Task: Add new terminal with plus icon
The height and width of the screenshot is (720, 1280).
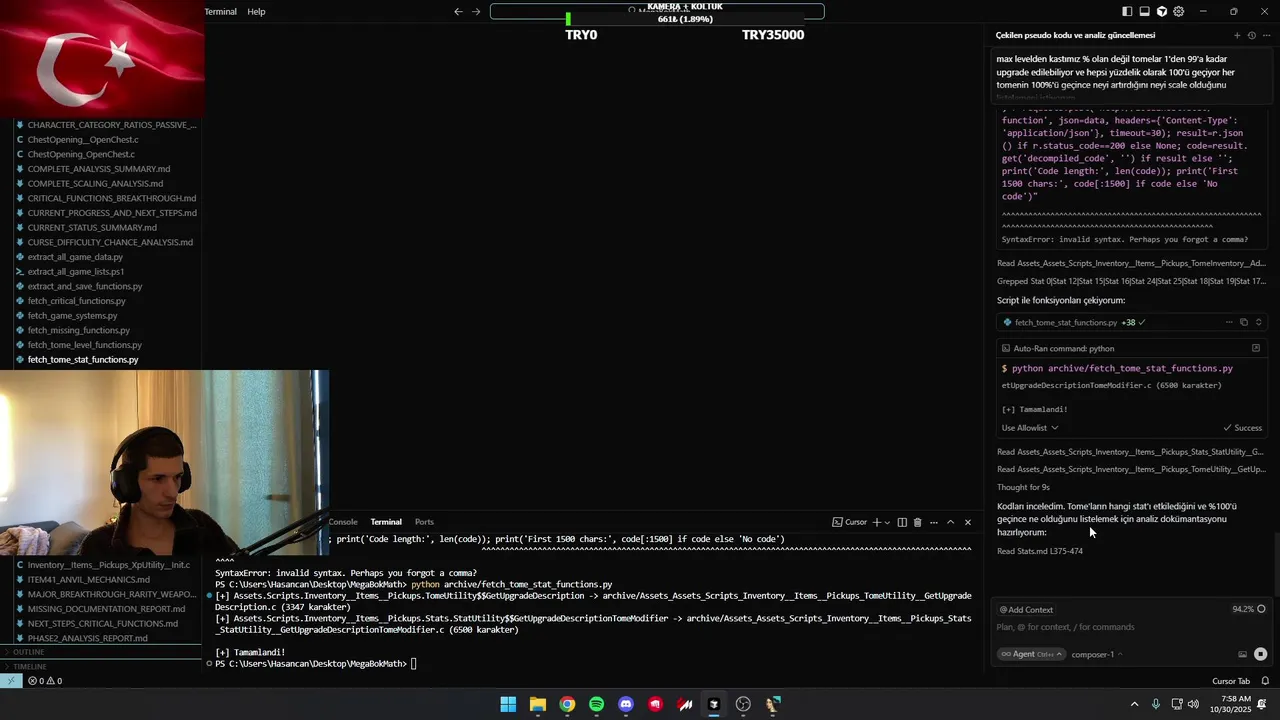Action: (x=877, y=522)
